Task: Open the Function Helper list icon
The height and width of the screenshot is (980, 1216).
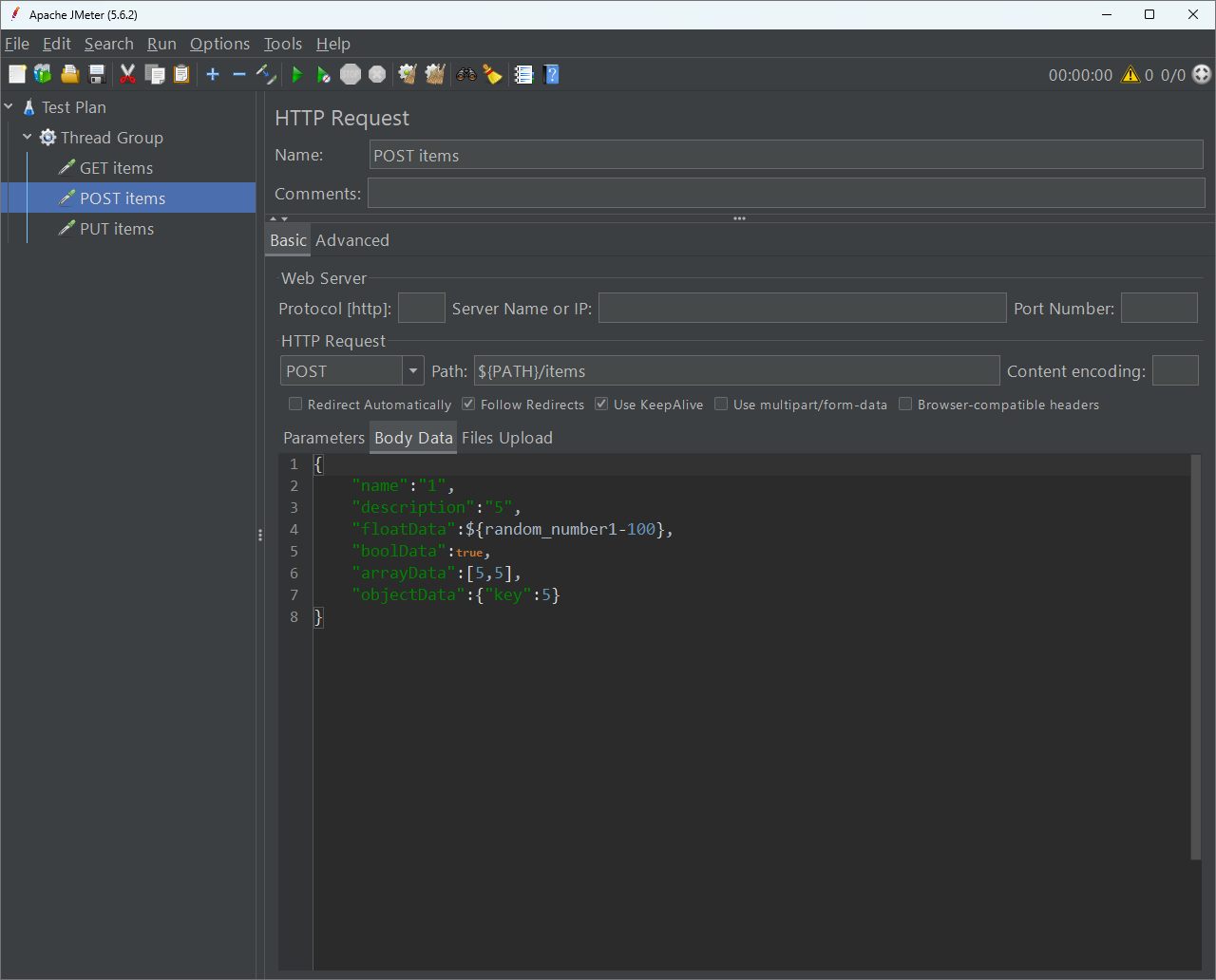Action: point(523,75)
